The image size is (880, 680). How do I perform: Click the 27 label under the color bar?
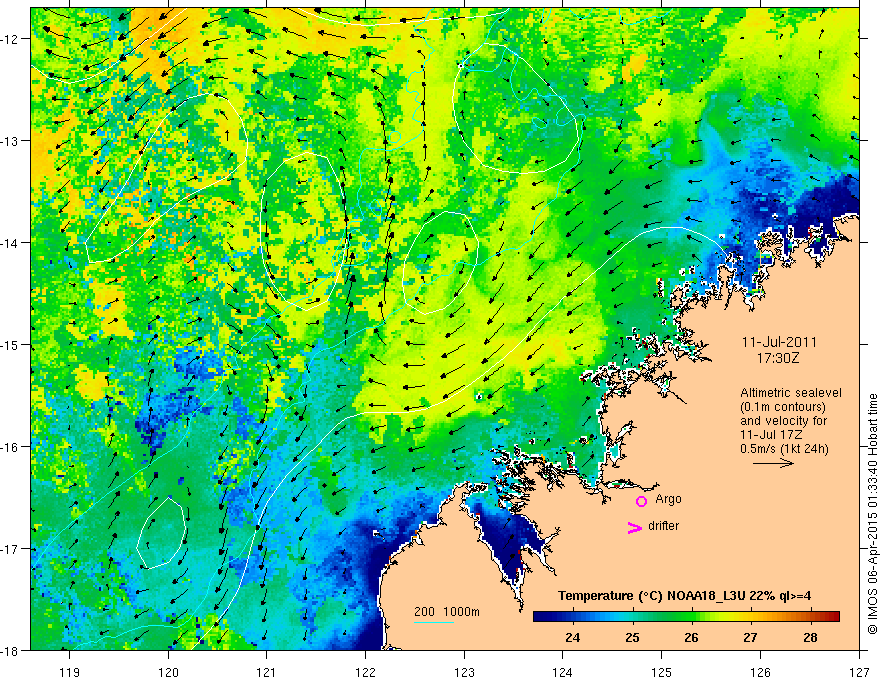750,637
